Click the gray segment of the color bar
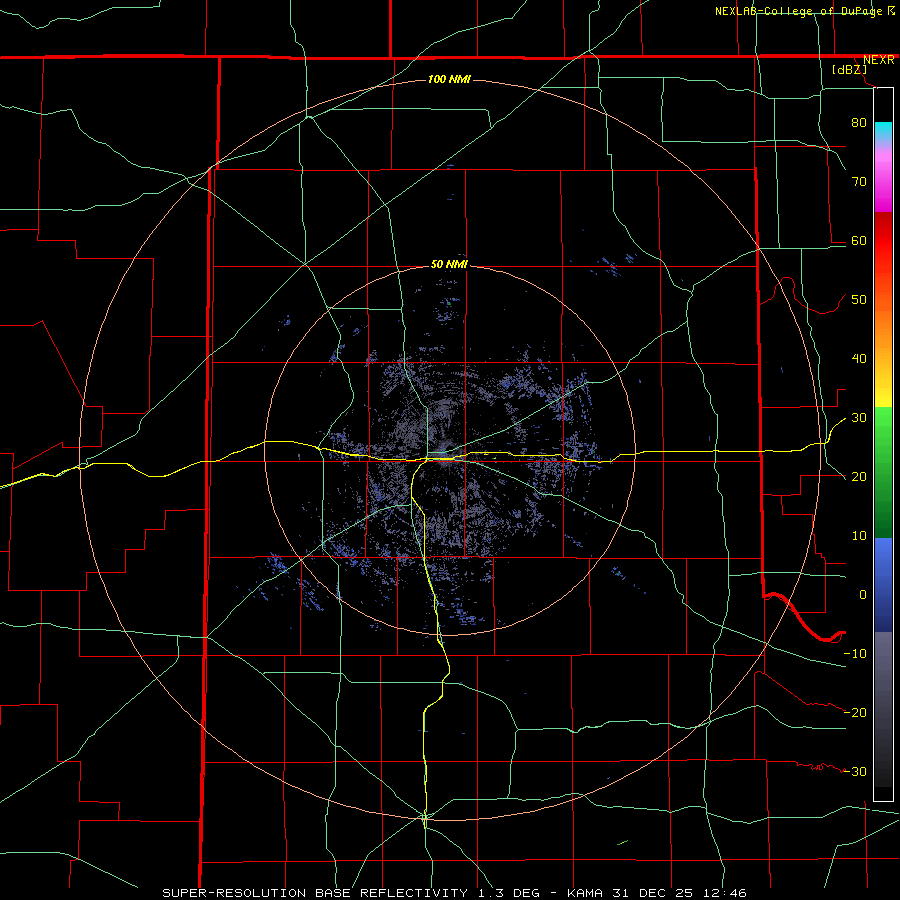 883,709
